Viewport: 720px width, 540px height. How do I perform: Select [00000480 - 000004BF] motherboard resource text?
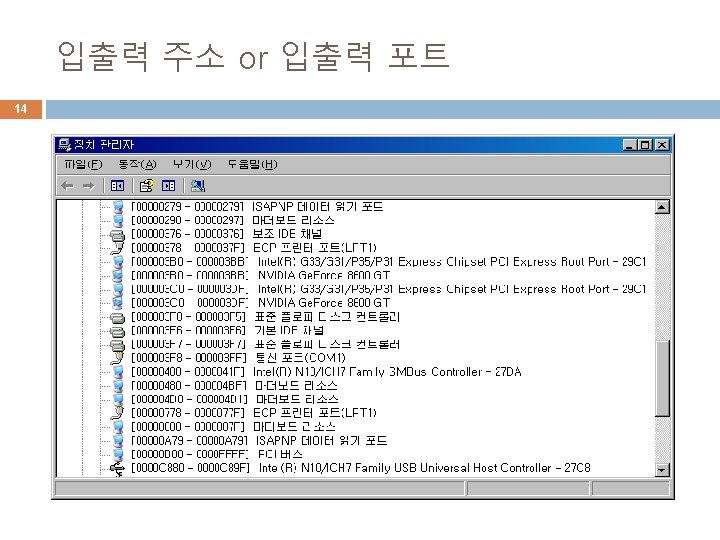(x=234, y=386)
